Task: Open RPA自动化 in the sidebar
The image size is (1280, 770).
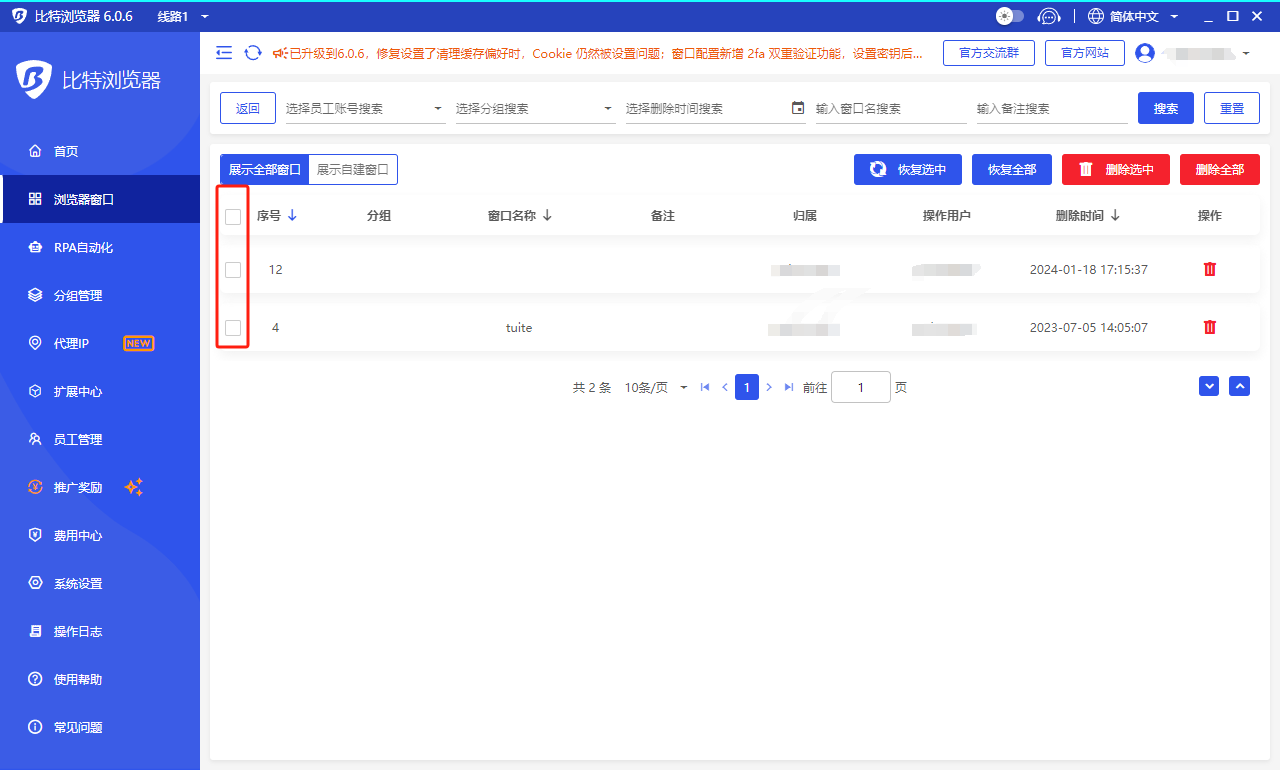Action: tap(100, 247)
